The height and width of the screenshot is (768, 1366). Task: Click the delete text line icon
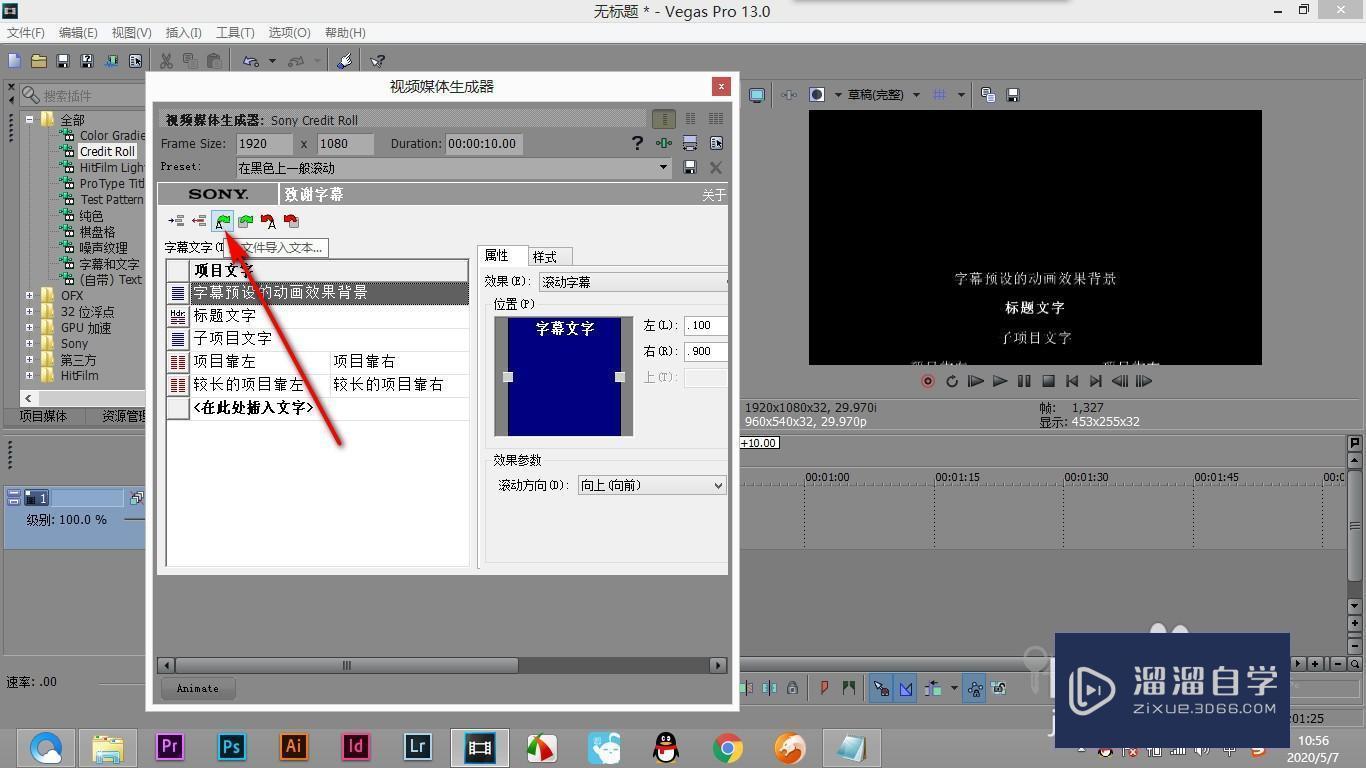pyautogui.click(x=199, y=221)
